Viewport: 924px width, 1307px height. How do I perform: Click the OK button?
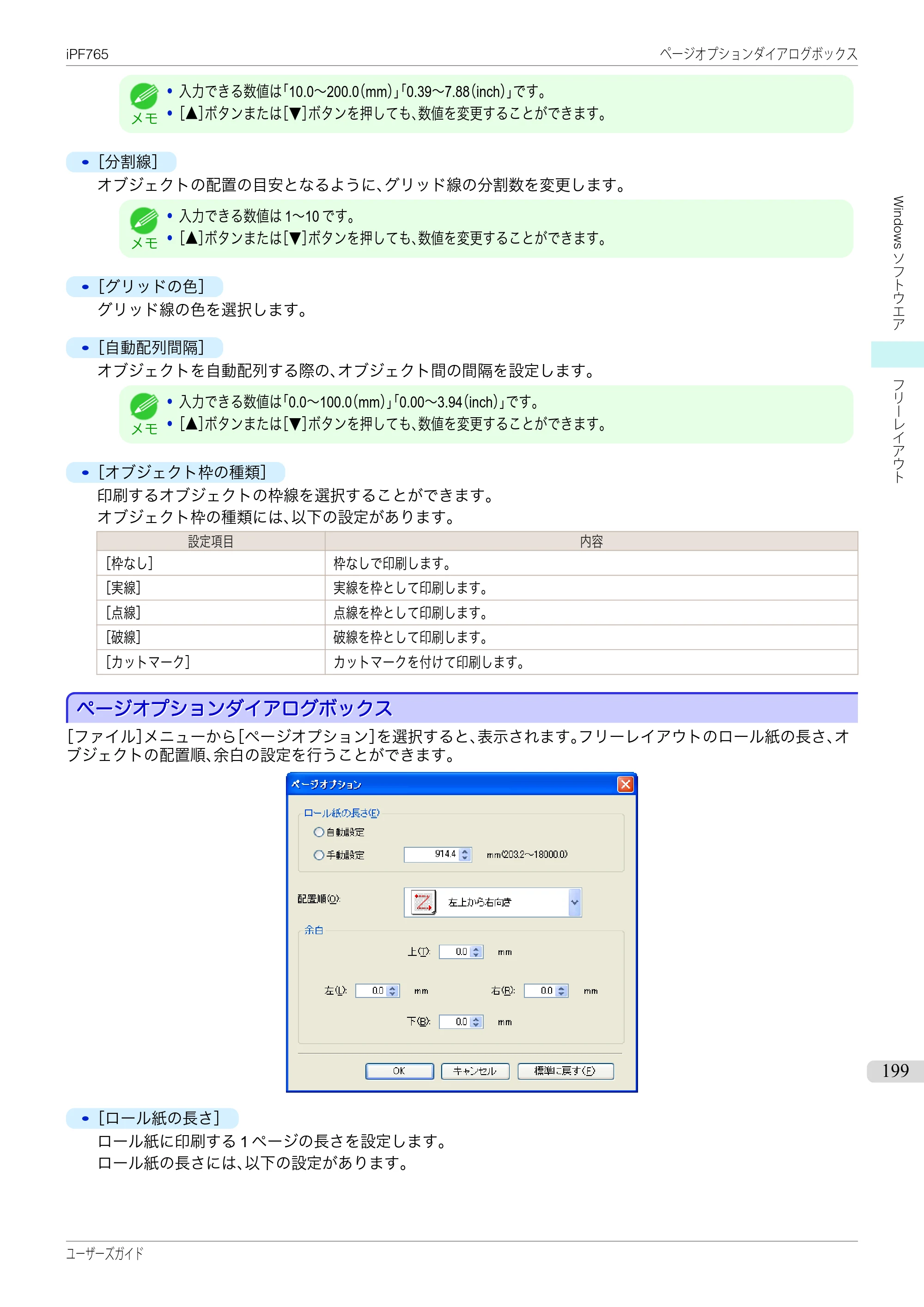(x=399, y=1071)
